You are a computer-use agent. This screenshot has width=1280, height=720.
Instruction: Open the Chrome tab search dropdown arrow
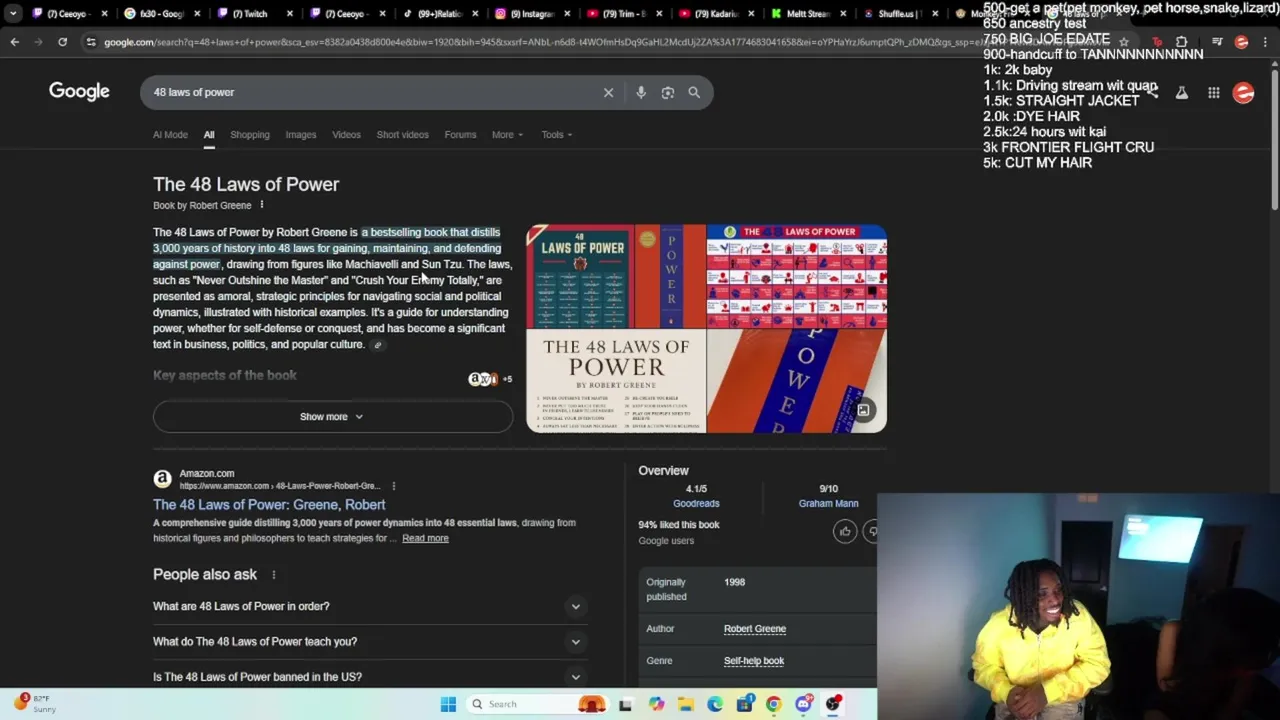coord(13,14)
